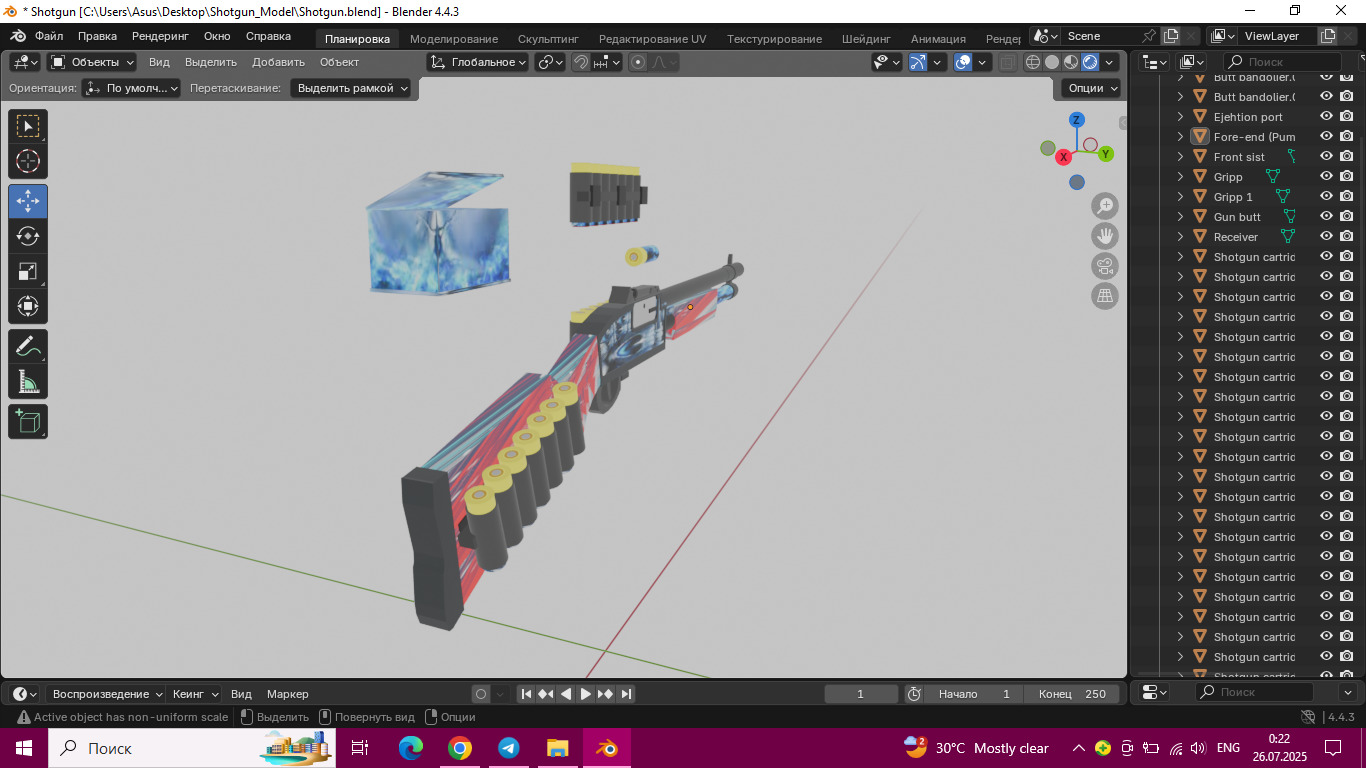1366x768 pixels.
Task: Open the Выделить рамкой drag dropdown
Action: 351,88
